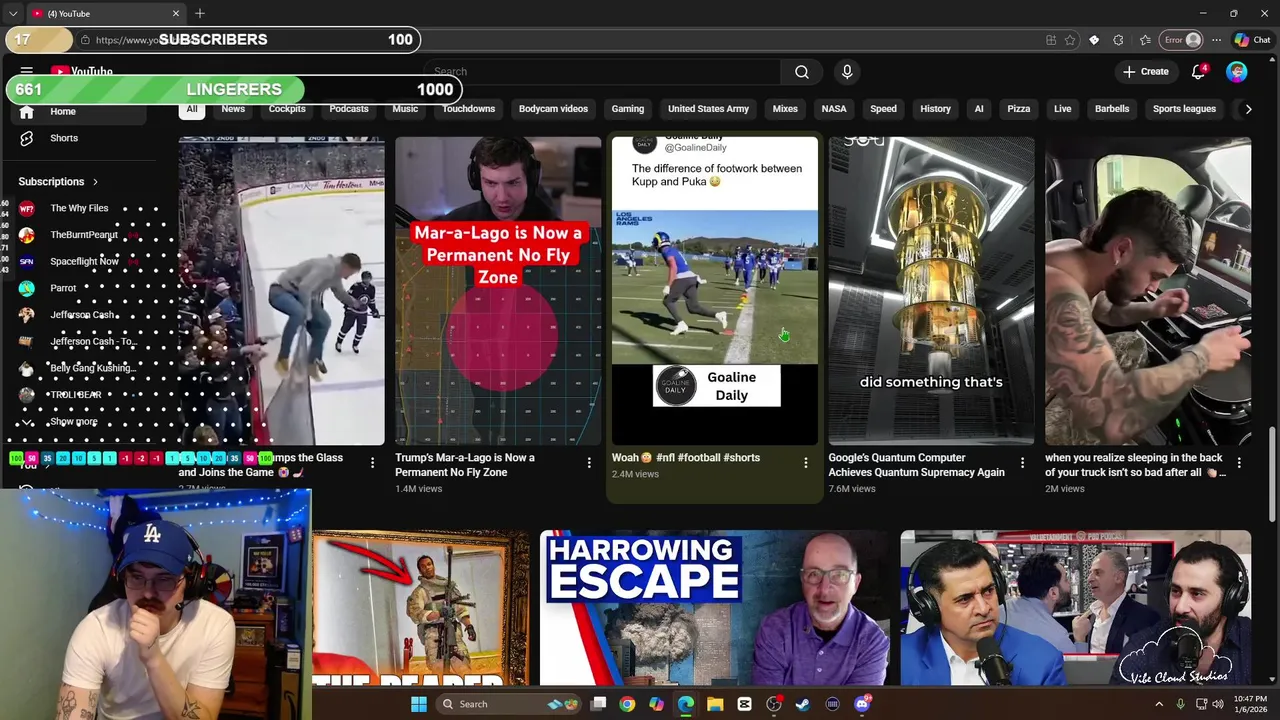Select the Sports leagues chip
The height and width of the screenshot is (720, 1280).
pyautogui.click(x=1184, y=109)
